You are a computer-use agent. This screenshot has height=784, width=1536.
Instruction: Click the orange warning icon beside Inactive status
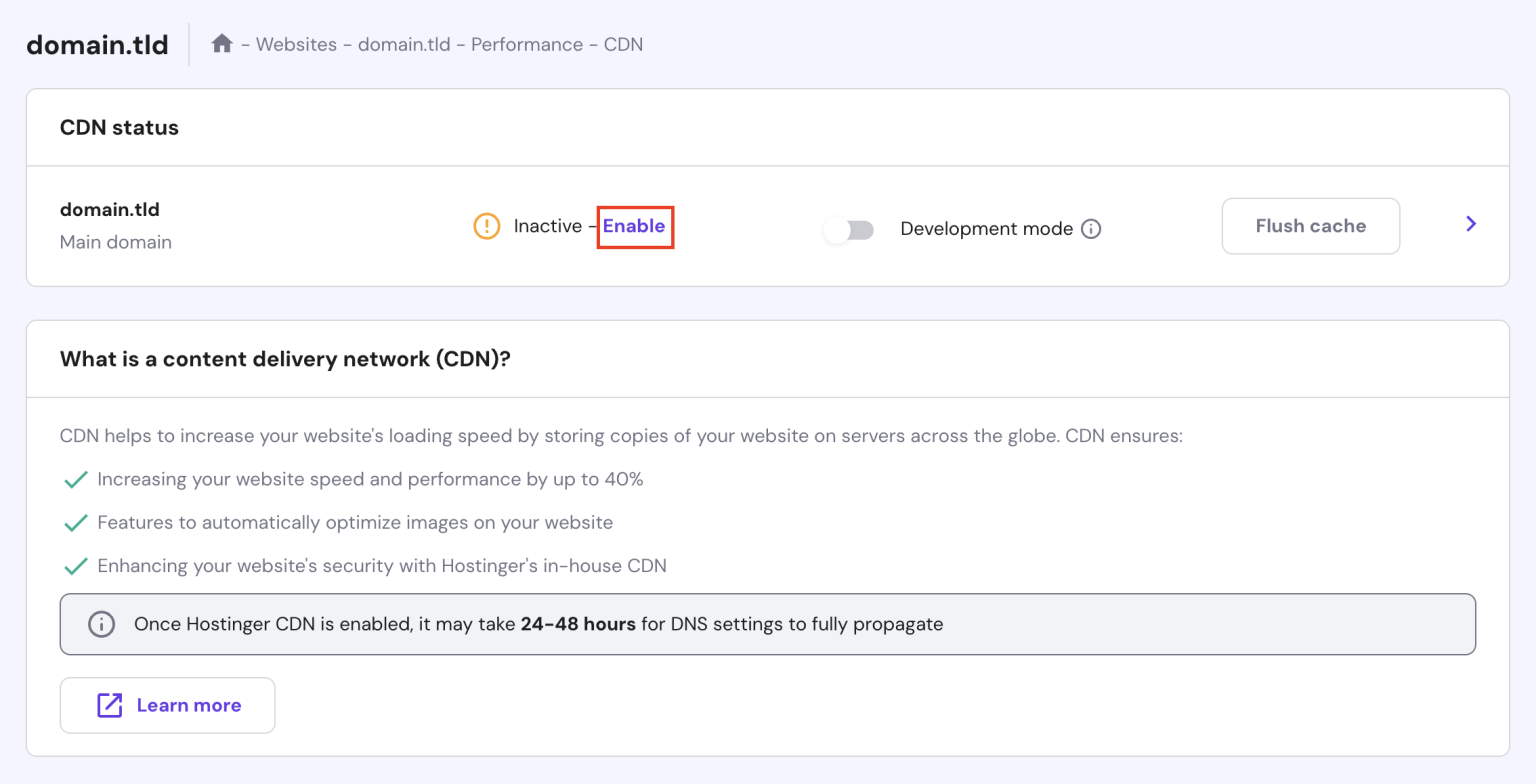tap(487, 226)
